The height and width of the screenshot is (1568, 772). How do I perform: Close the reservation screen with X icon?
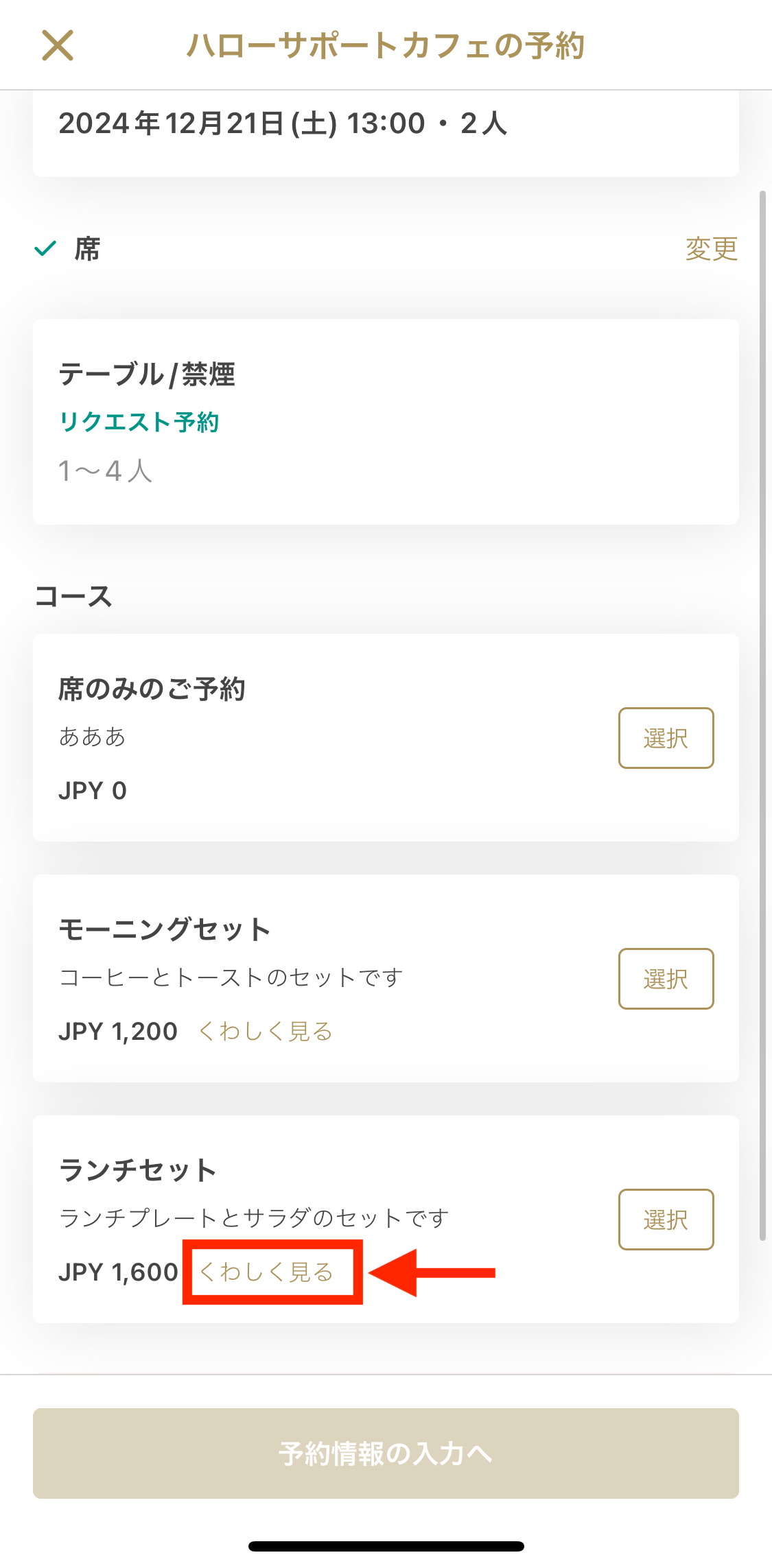pos(58,46)
